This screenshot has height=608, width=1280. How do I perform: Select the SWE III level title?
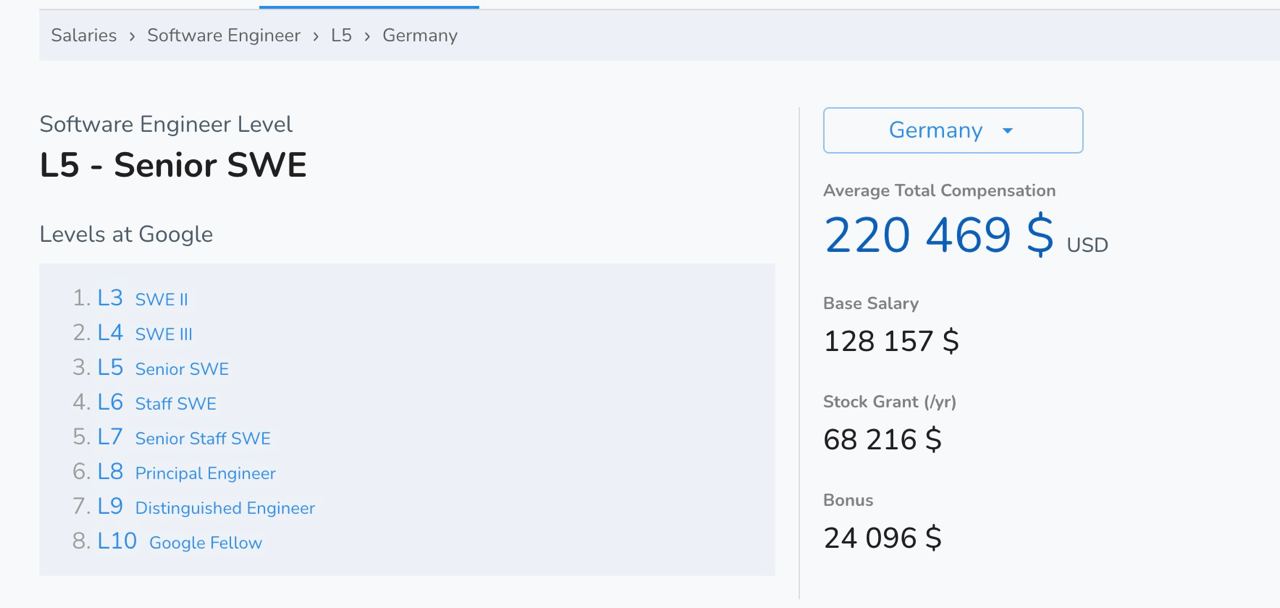(x=164, y=334)
